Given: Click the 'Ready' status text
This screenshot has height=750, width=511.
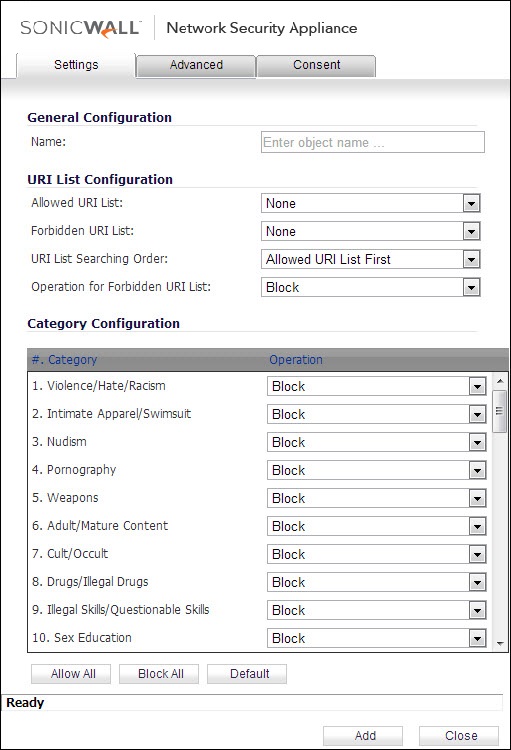Looking at the screenshot, I should [25, 703].
